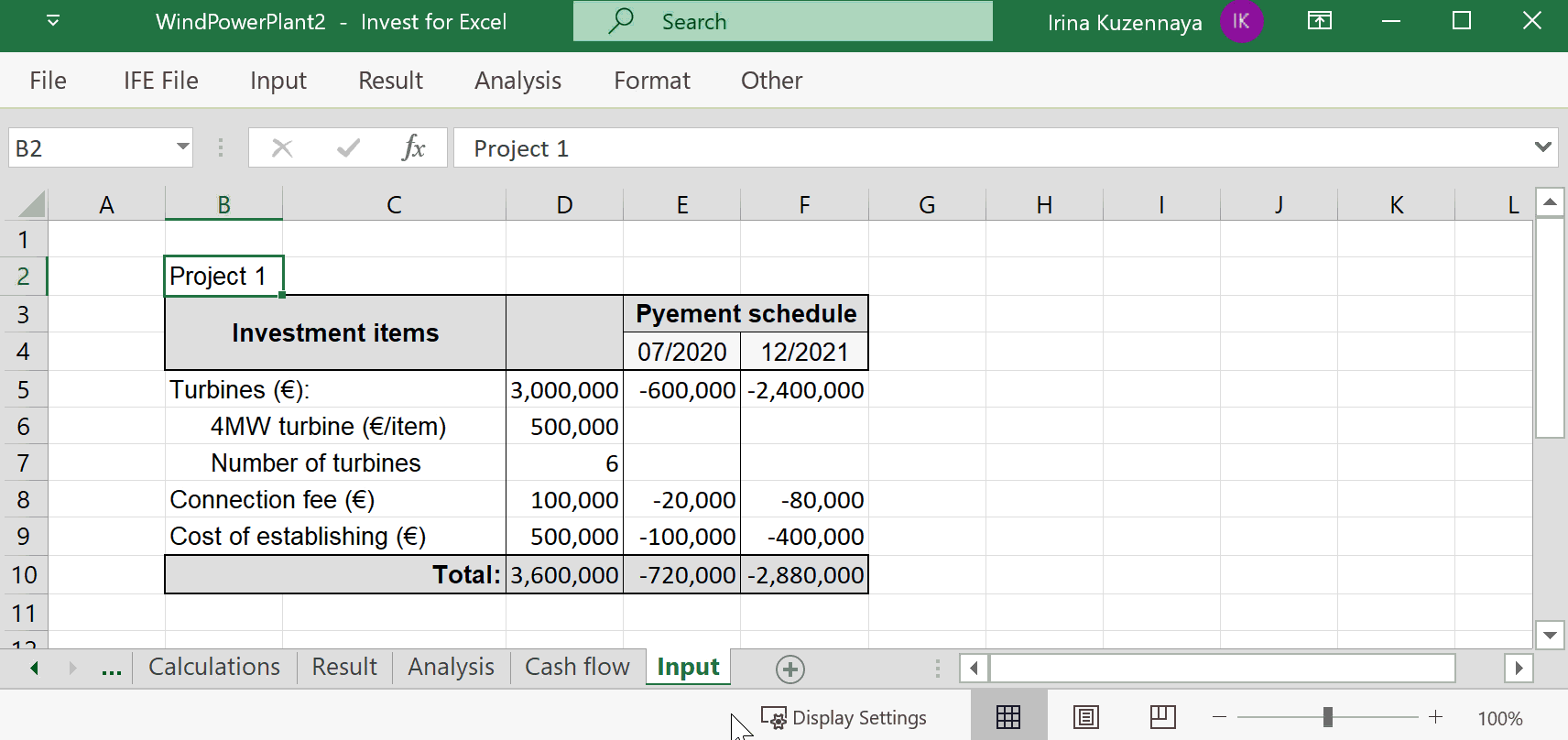Click the Search magnifier icon
Image resolution: width=1568 pixels, height=740 pixels.
pyautogui.click(x=621, y=20)
